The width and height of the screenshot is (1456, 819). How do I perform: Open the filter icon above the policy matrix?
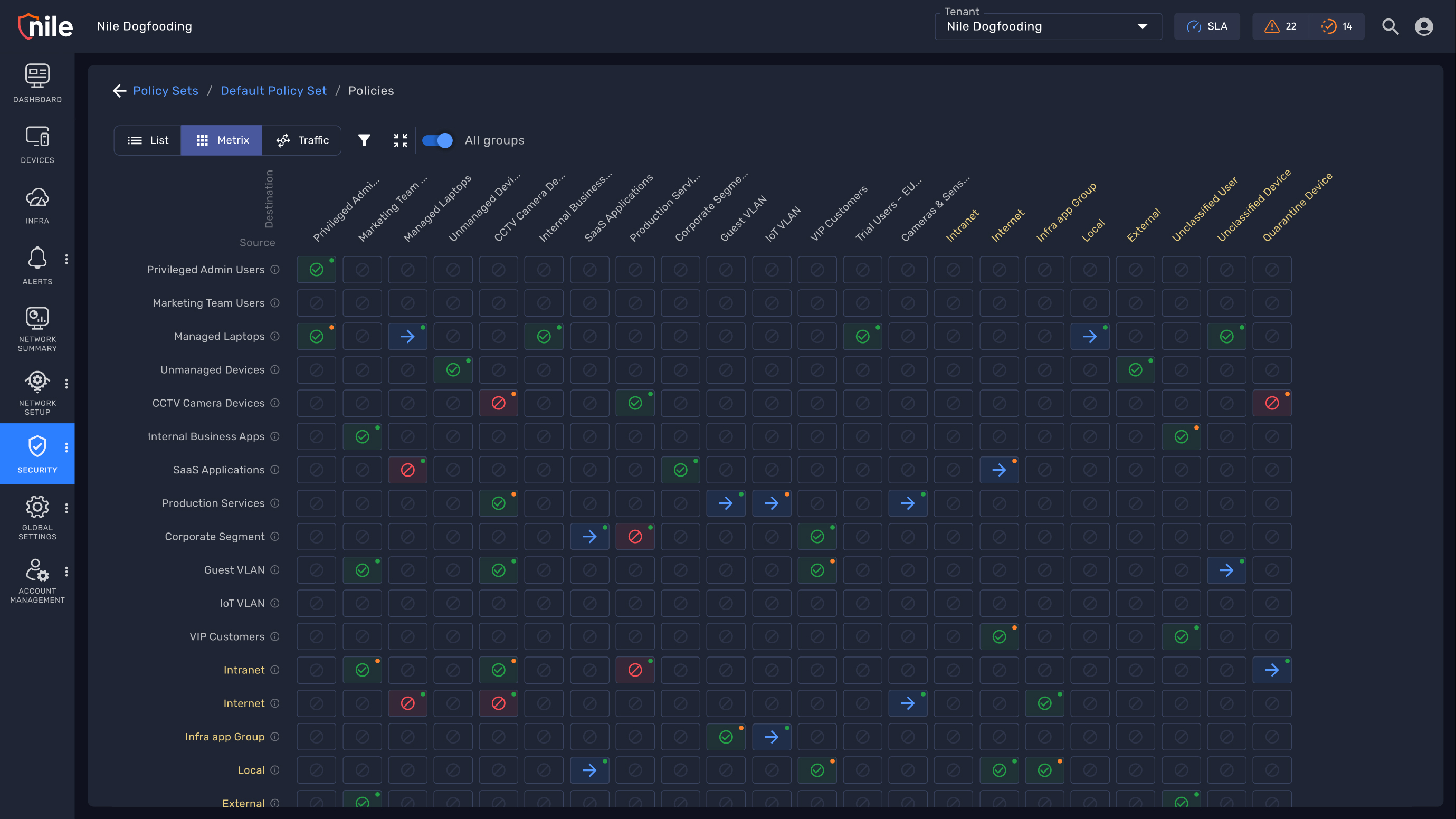[364, 140]
